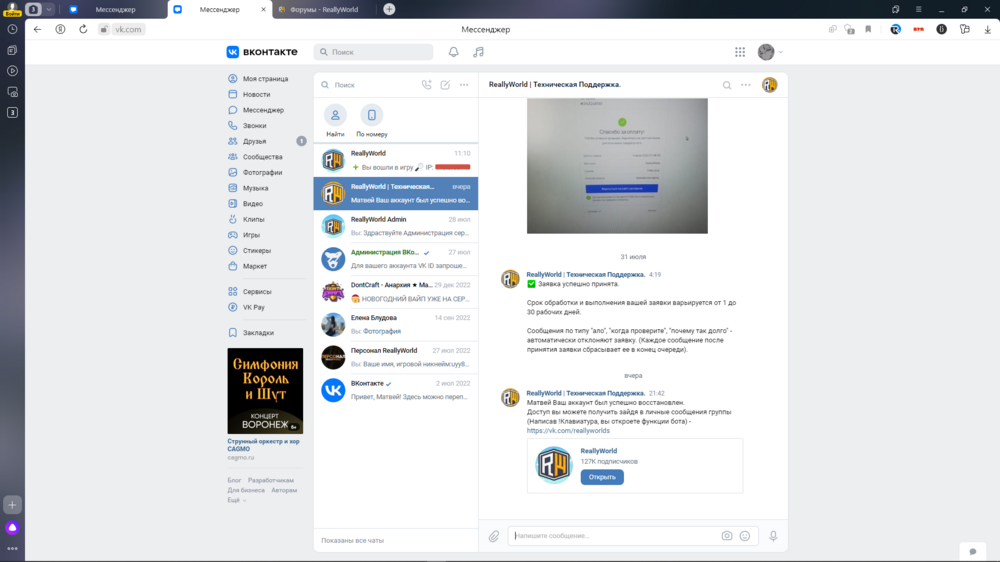This screenshot has height=562, width=1000.
Task: Open VK notifications bell
Action: pyautogui.click(x=453, y=52)
